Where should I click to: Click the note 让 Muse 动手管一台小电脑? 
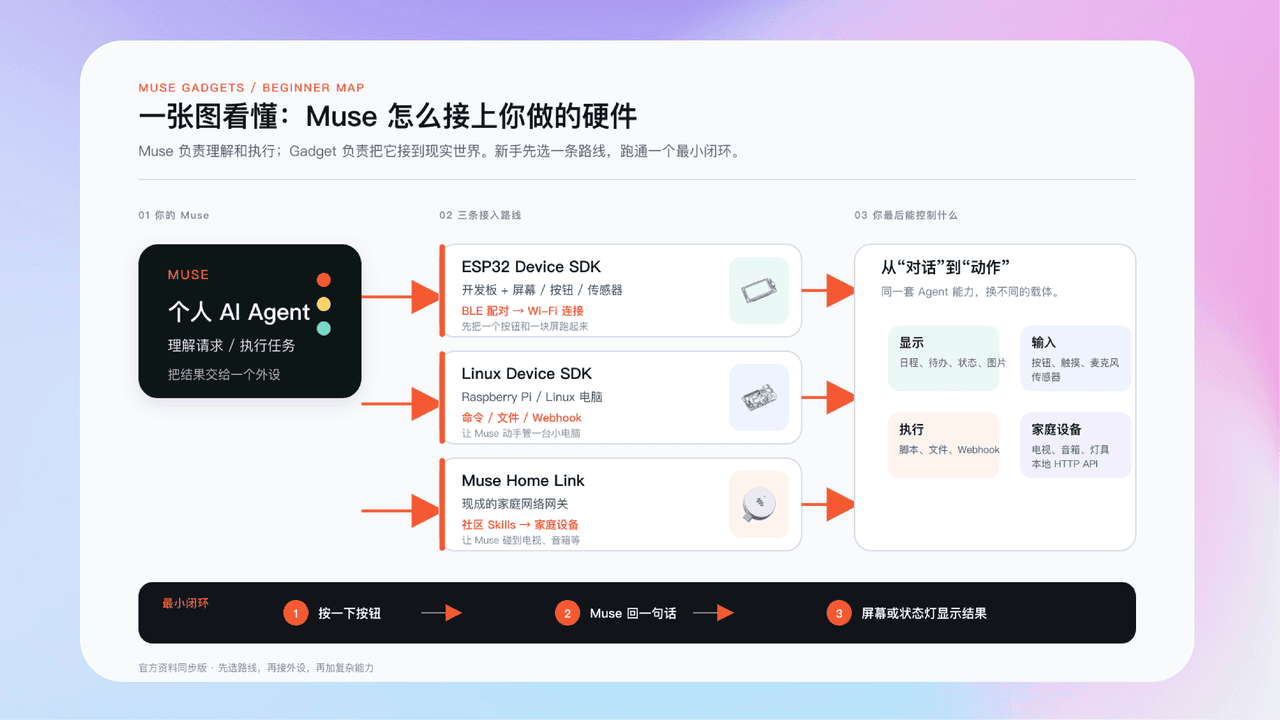[521, 434]
